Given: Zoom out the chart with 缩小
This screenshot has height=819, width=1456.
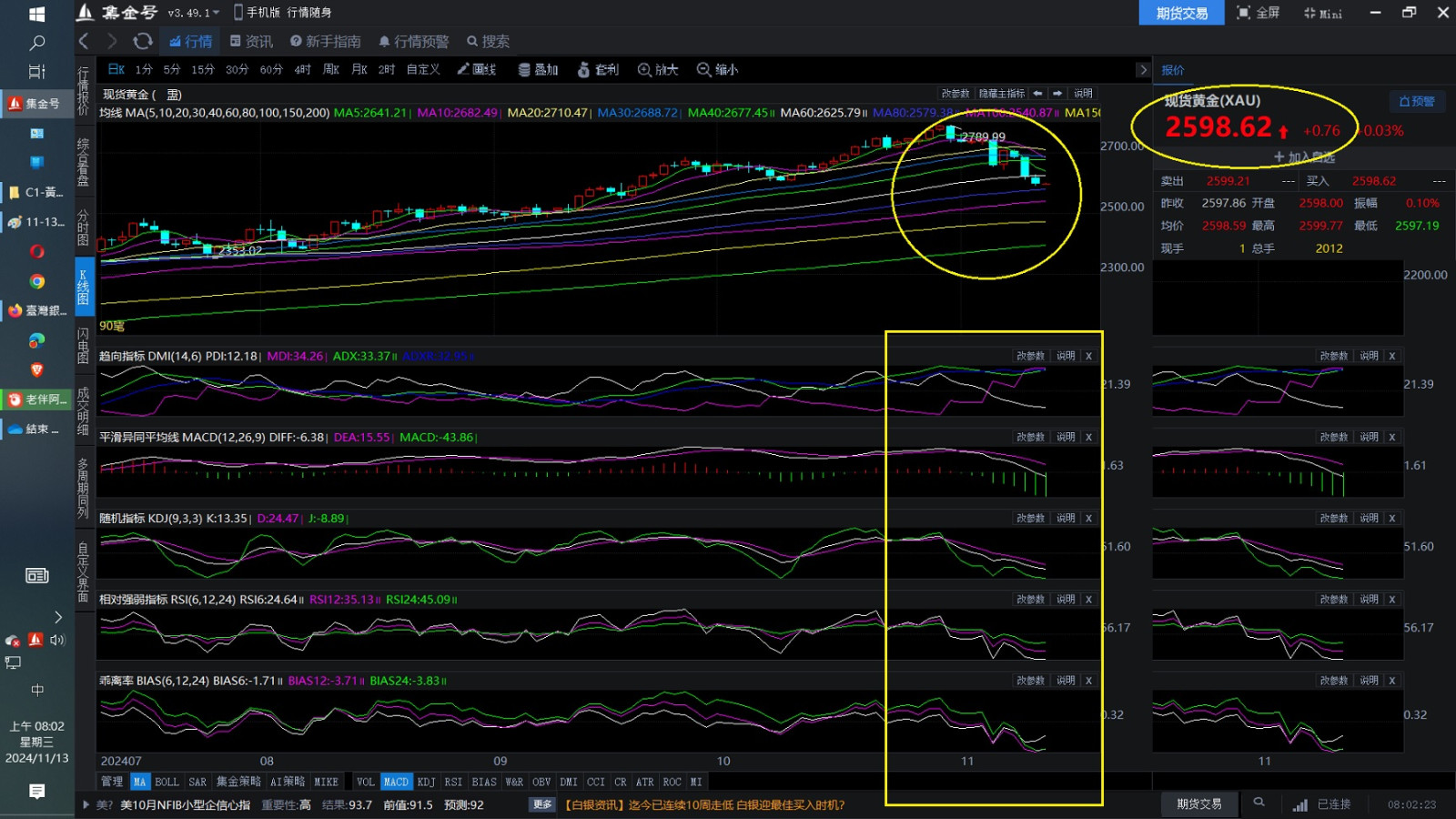Looking at the screenshot, I should click(717, 69).
